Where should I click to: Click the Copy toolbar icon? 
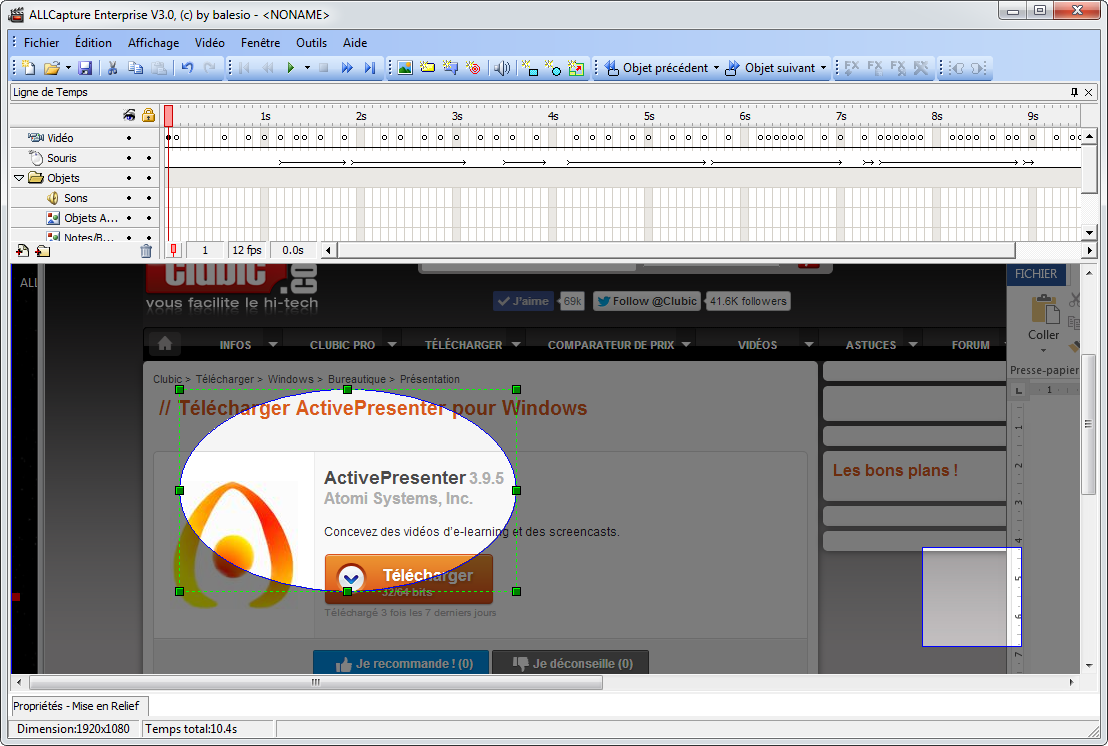[x=136, y=68]
